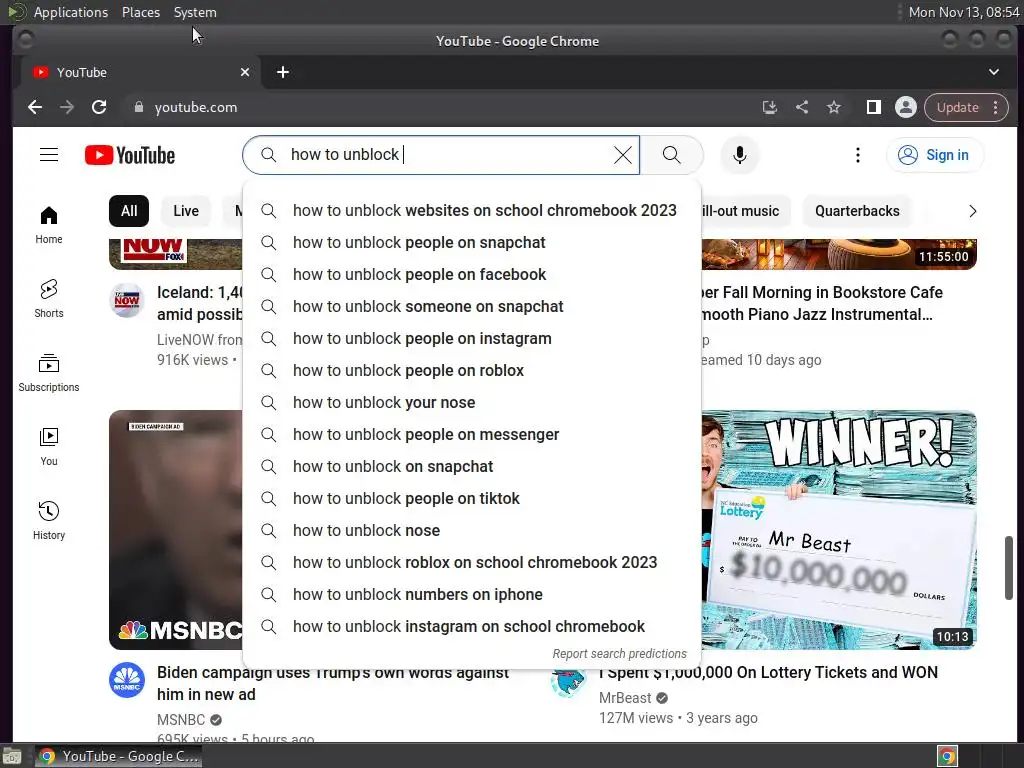
Task: Click the Chrome Update button
Action: 967,107
